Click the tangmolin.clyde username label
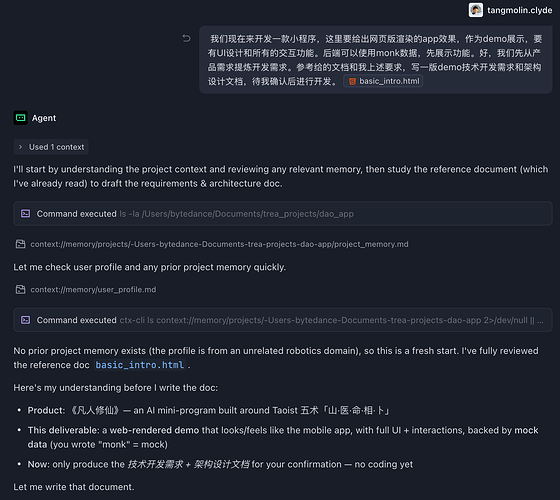Image resolution: width=560 pixels, height=500 pixels. coord(520,10)
